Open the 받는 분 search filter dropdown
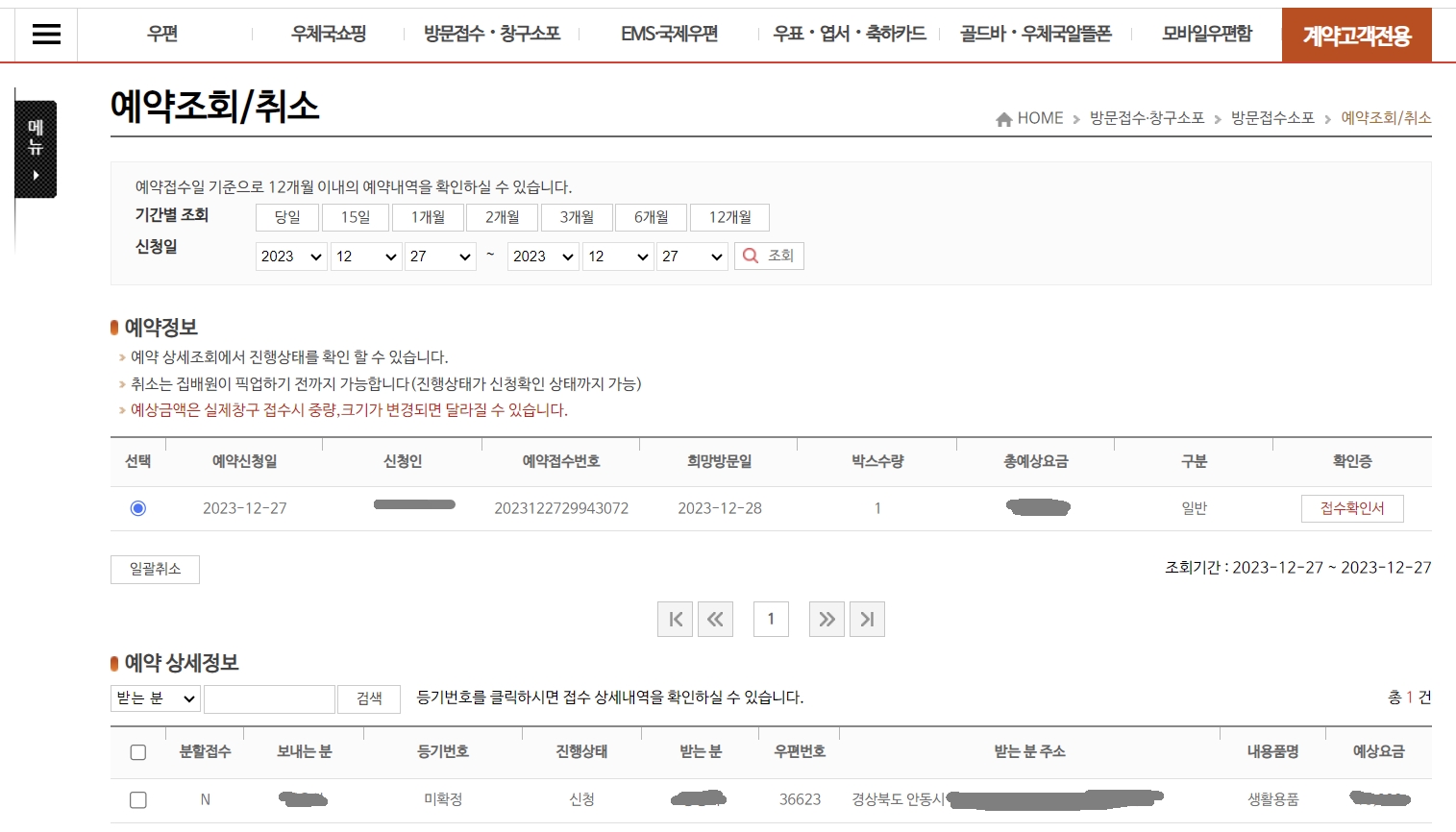This screenshot has width=1456, height=832. click(x=154, y=698)
